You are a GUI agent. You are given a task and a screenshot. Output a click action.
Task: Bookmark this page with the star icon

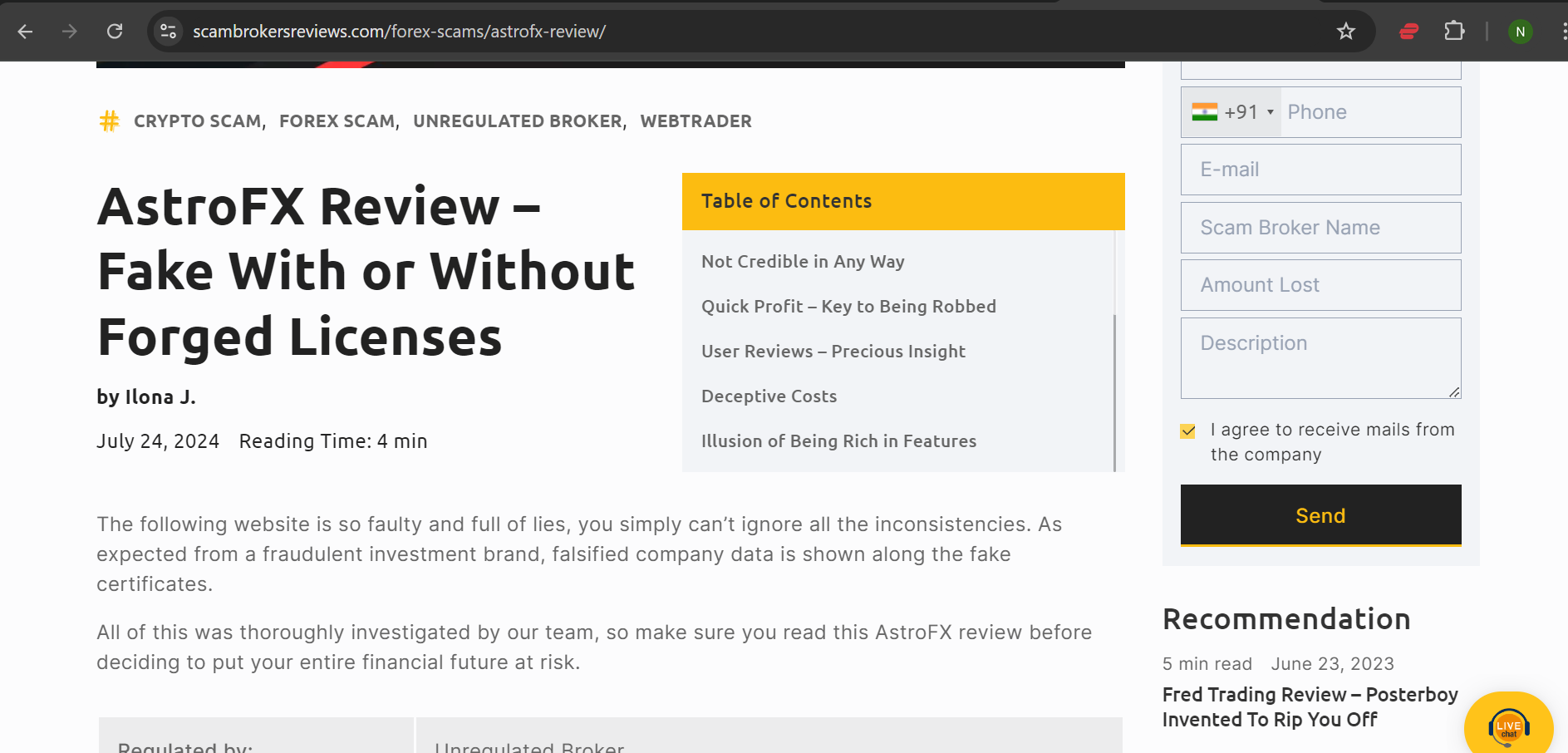(1345, 32)
